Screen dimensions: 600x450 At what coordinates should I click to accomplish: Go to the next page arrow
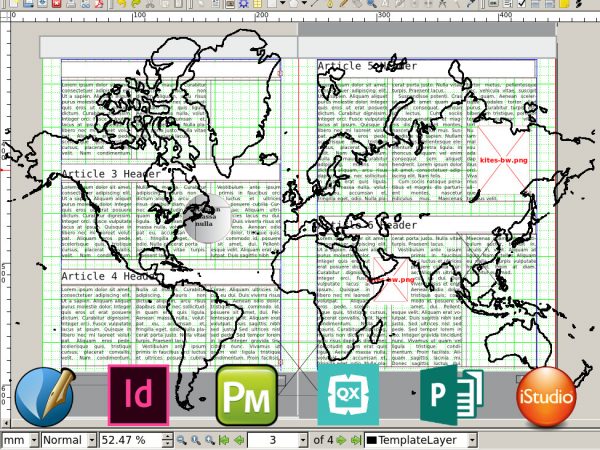pos(341,440)
